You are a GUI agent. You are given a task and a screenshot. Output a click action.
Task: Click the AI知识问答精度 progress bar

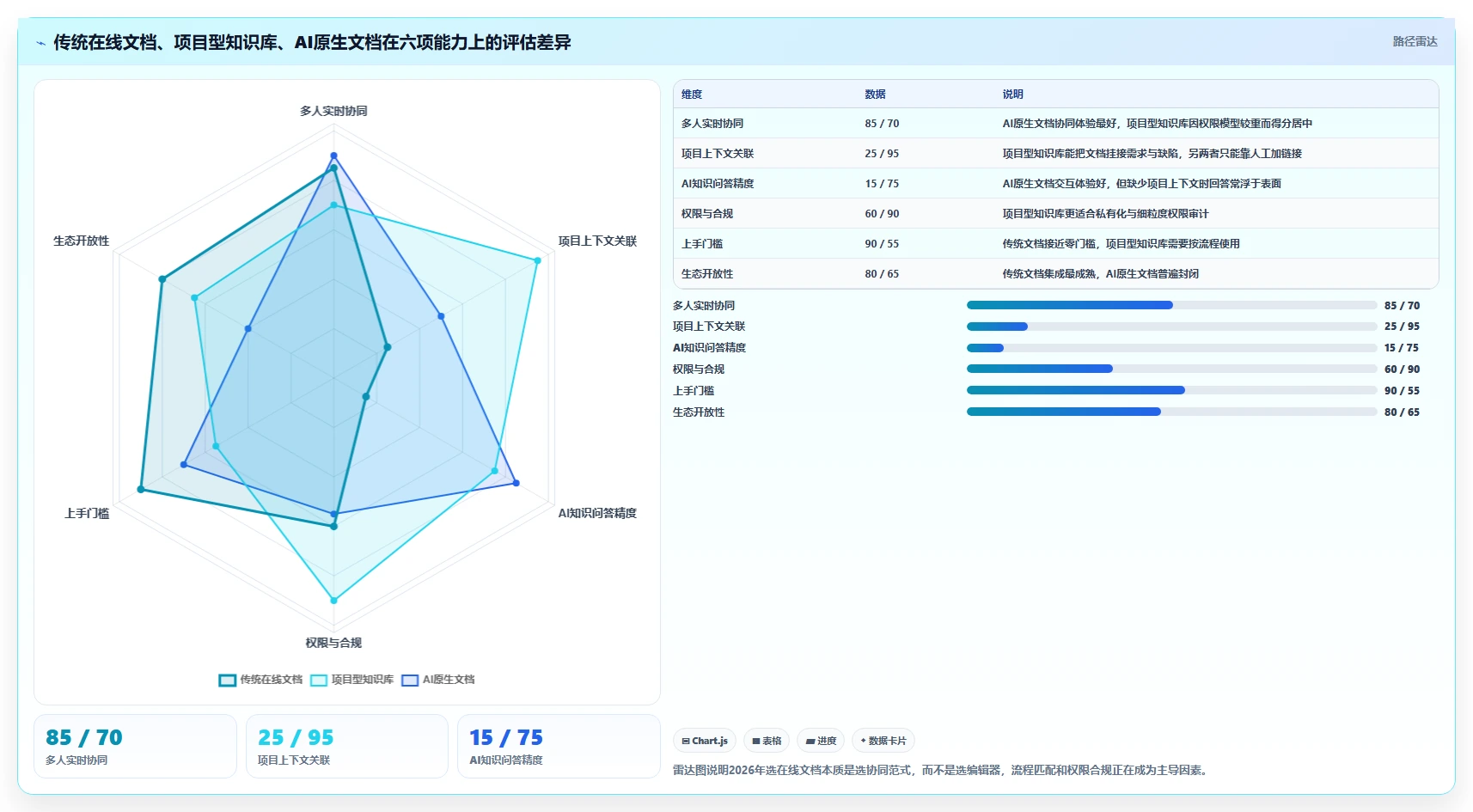1171,348
